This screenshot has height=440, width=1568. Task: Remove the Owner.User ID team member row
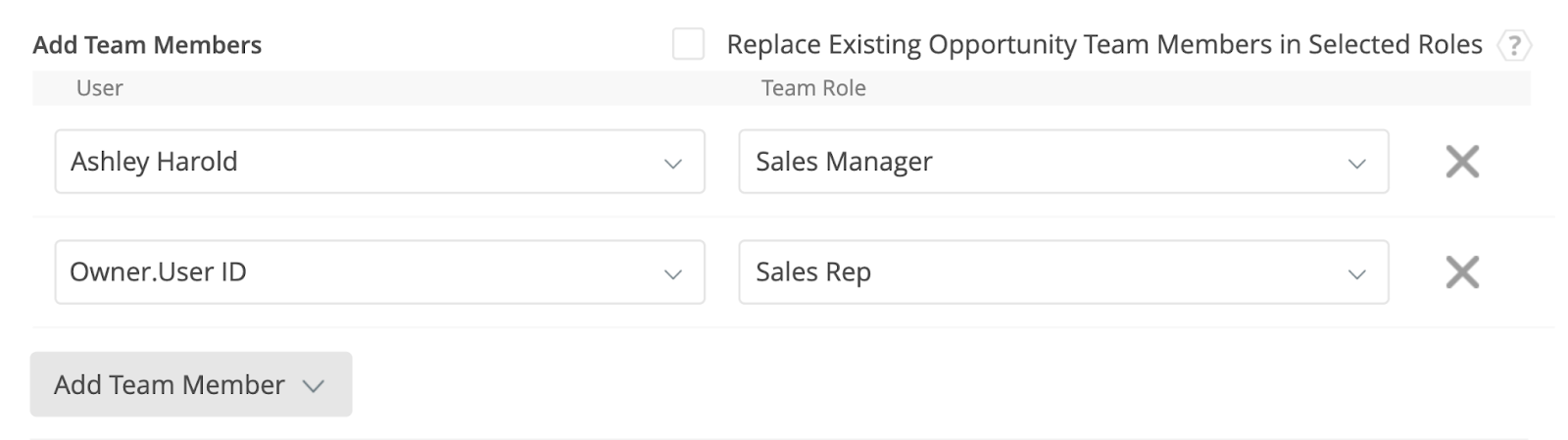1461,272
